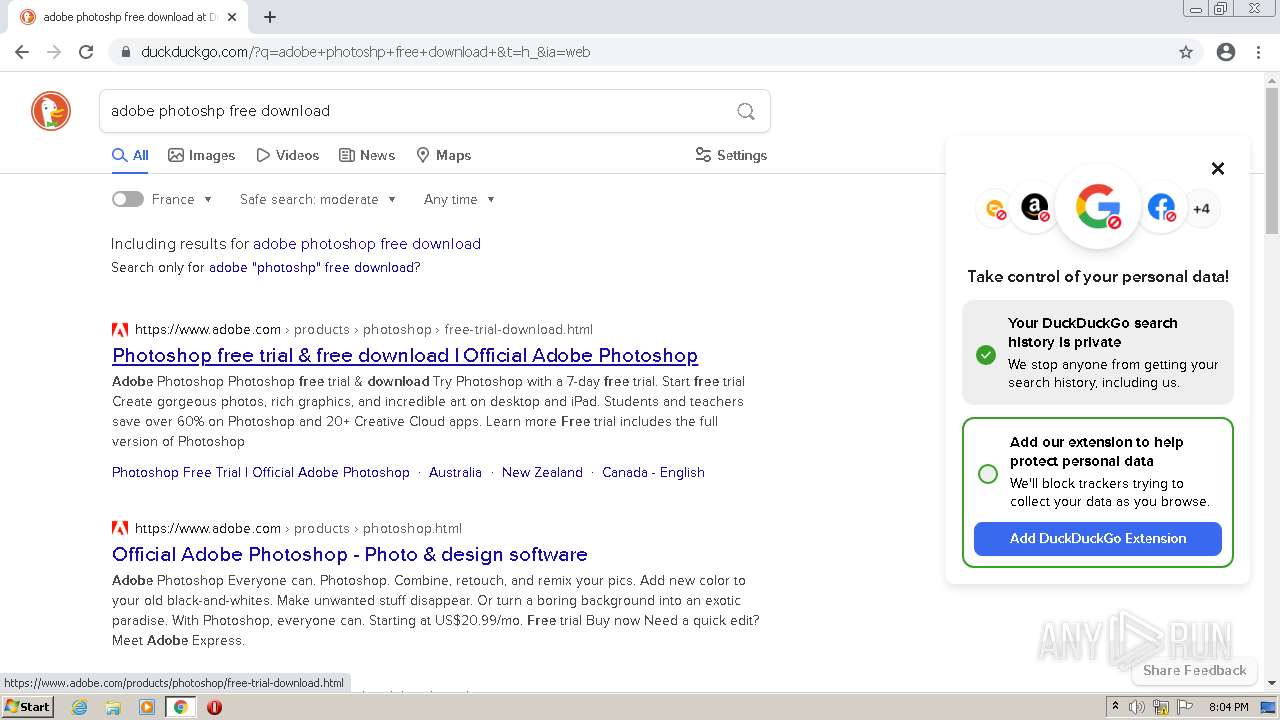Open the Chrome three-dot menu
Screen dimensions: 1280x720
1259,52
